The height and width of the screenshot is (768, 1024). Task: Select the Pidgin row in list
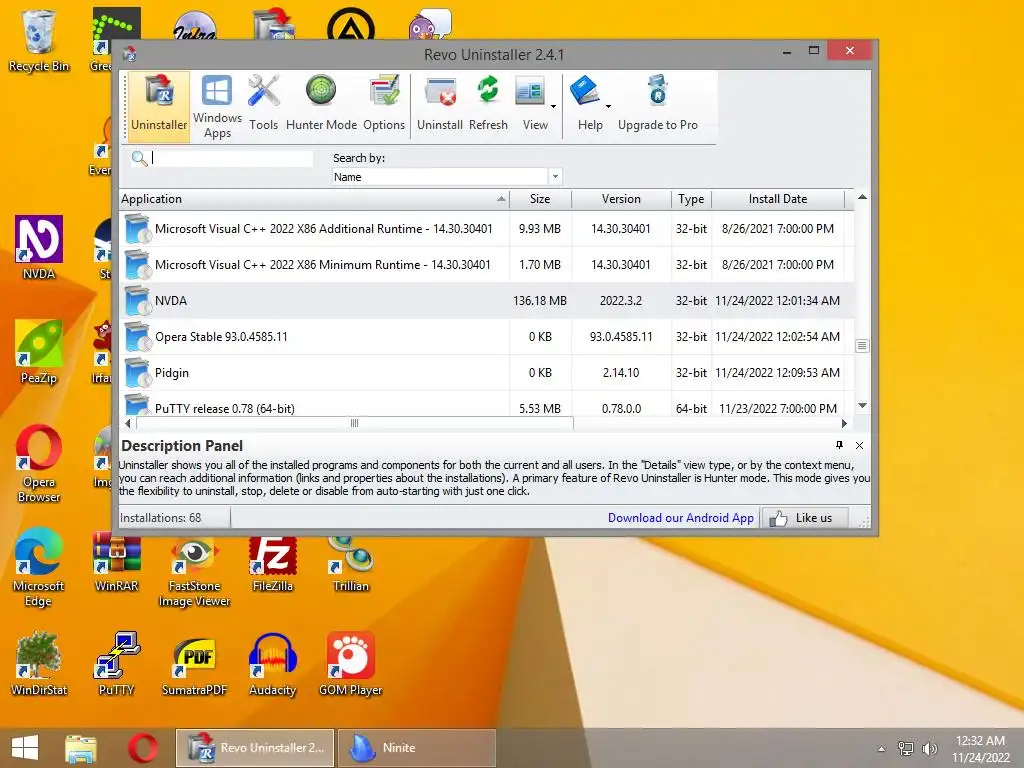(x=487, y=372)
